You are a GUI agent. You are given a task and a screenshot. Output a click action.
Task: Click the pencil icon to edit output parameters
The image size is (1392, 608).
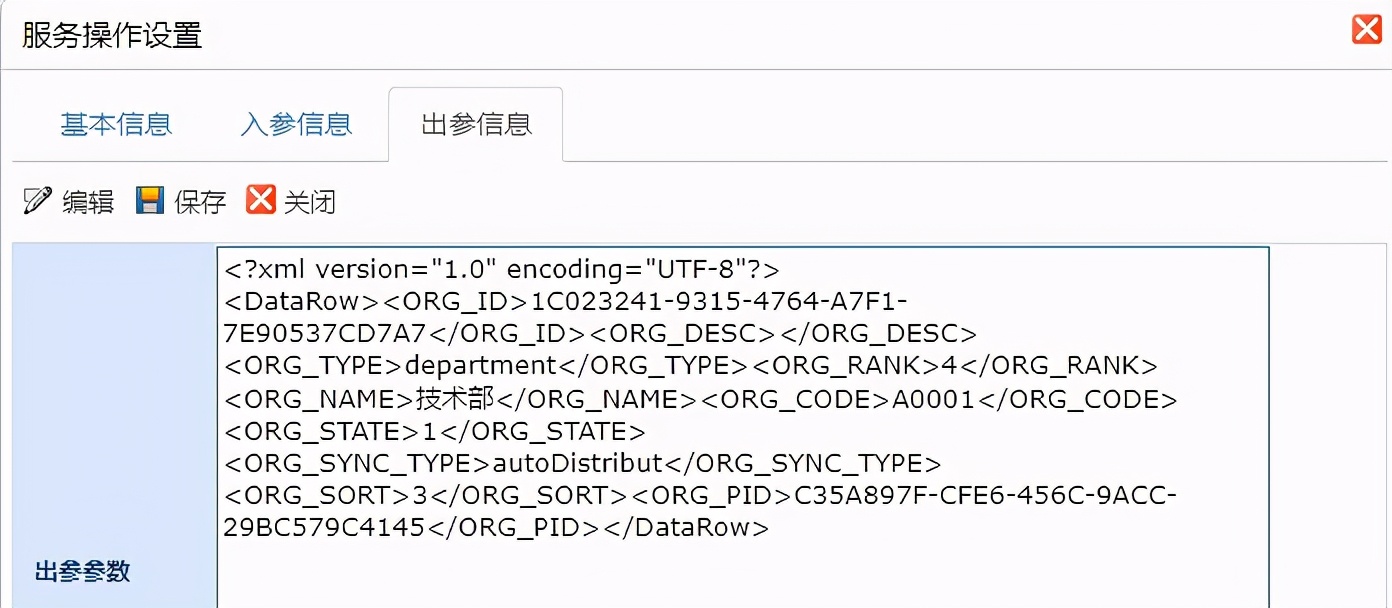tap(35, 200)
